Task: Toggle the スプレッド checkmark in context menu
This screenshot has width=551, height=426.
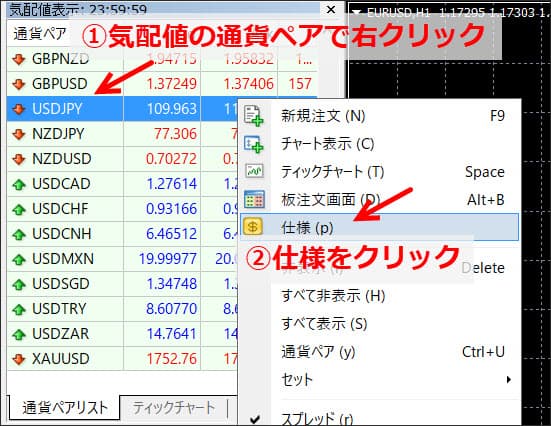Action: pyautogui.click(x=255, y=419)
